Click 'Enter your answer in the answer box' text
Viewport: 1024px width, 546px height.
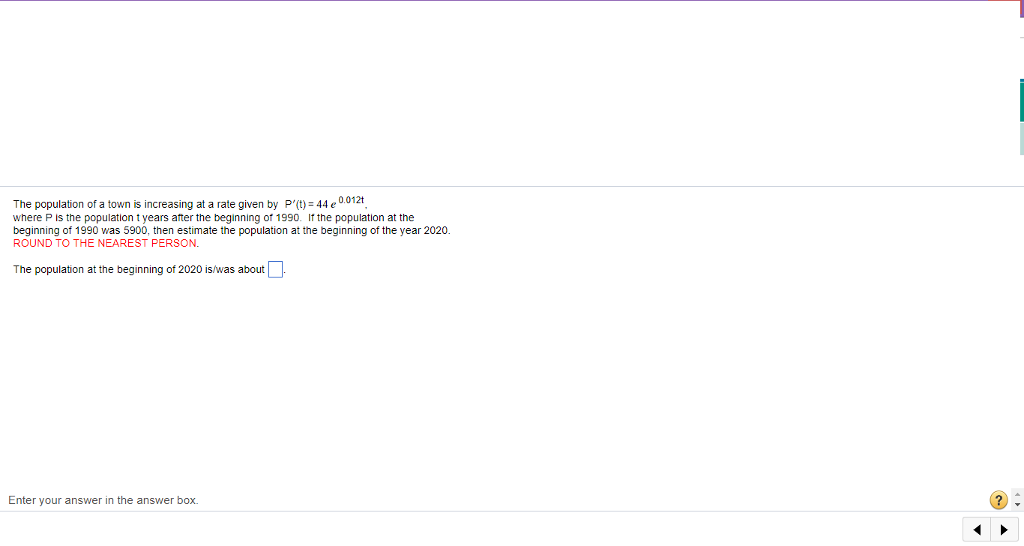[103, 500]
